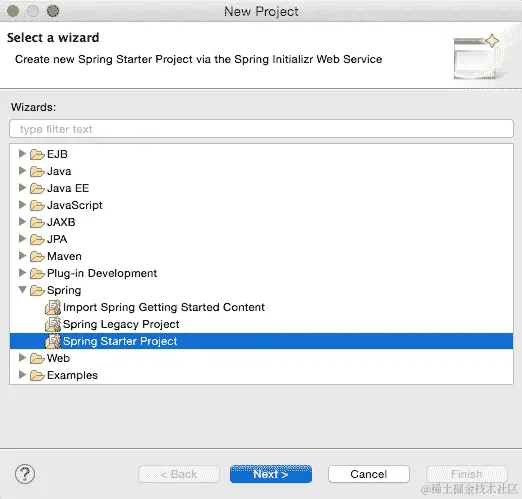
Task: Click the EJB folder icon
Action: point(37,154)
